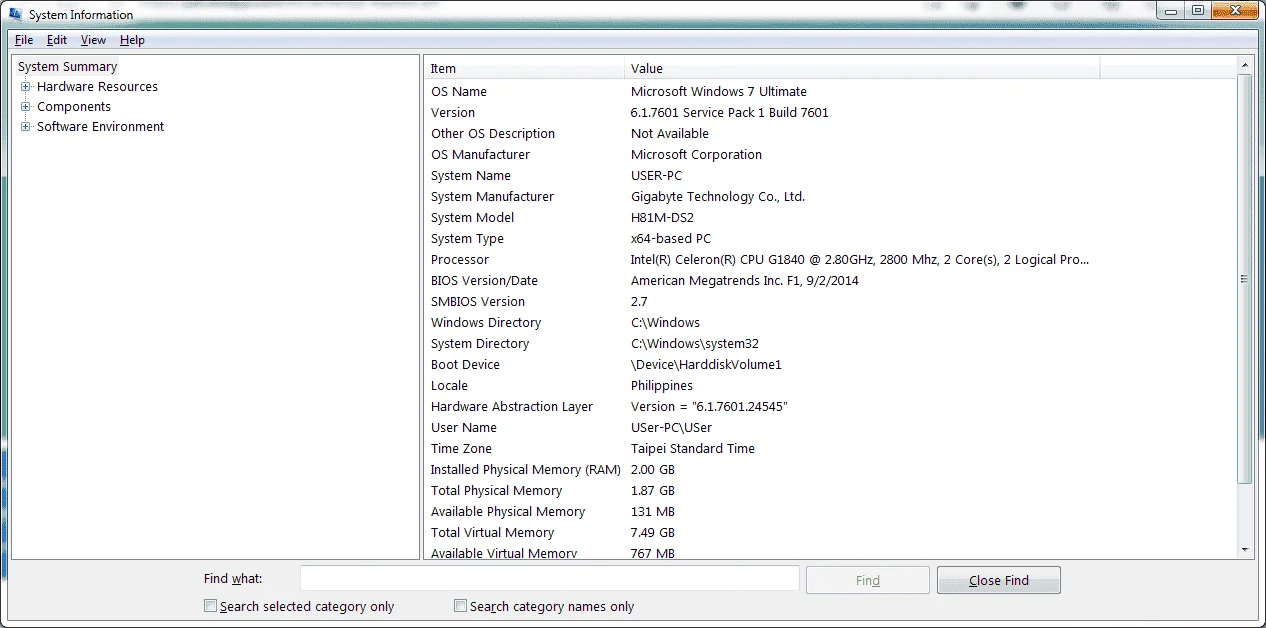Toggle Search category names only checkbox
The height and width of the screenshot is (628, 1266).
tap(460, 606)
